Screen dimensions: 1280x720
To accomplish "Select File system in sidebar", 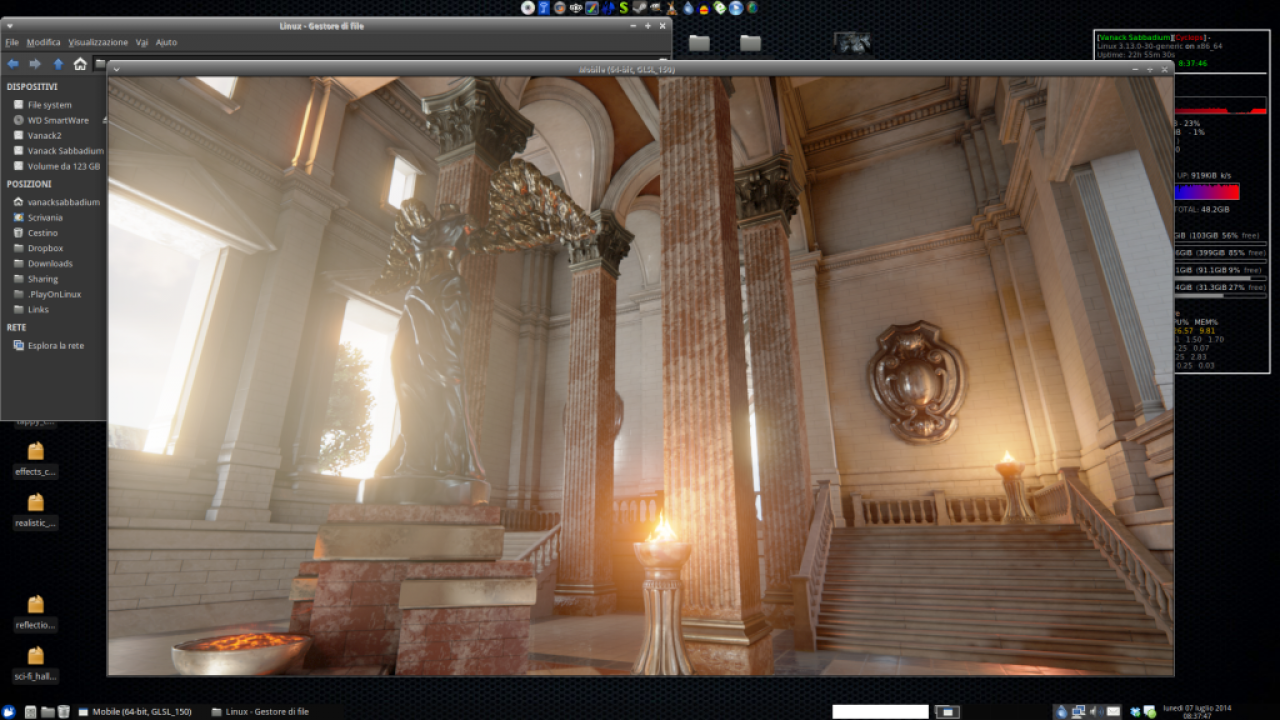I will click(50, 105).
